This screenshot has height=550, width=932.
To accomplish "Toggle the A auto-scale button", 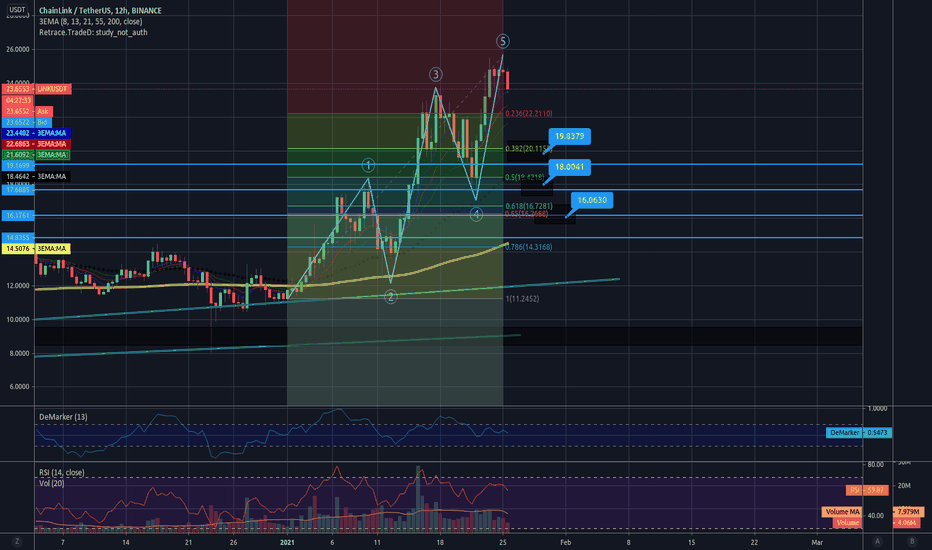I will [877, 541].
